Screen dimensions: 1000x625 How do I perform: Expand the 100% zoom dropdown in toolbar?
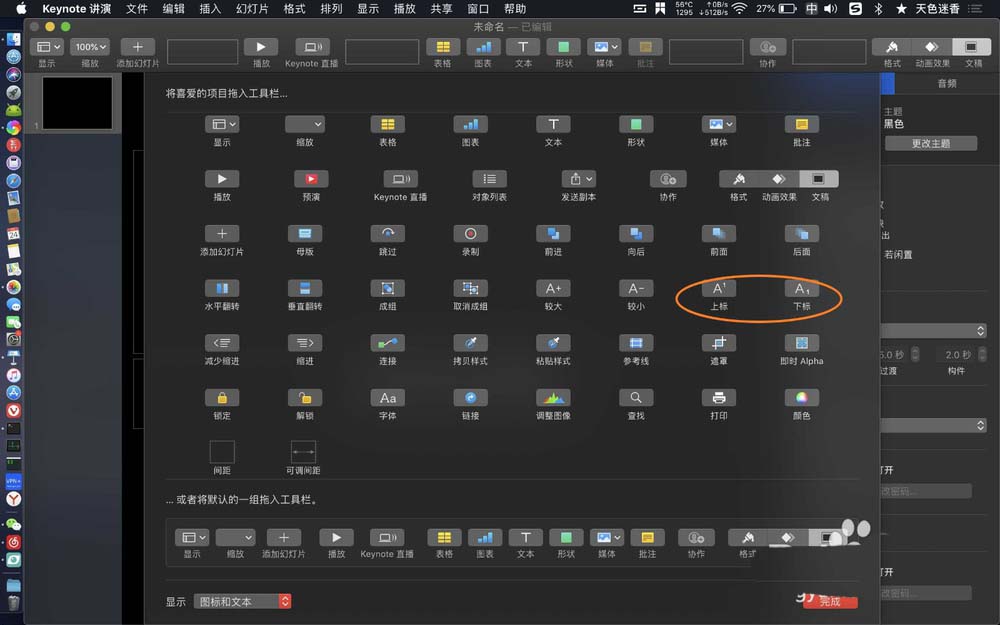[x=89, y=47]
